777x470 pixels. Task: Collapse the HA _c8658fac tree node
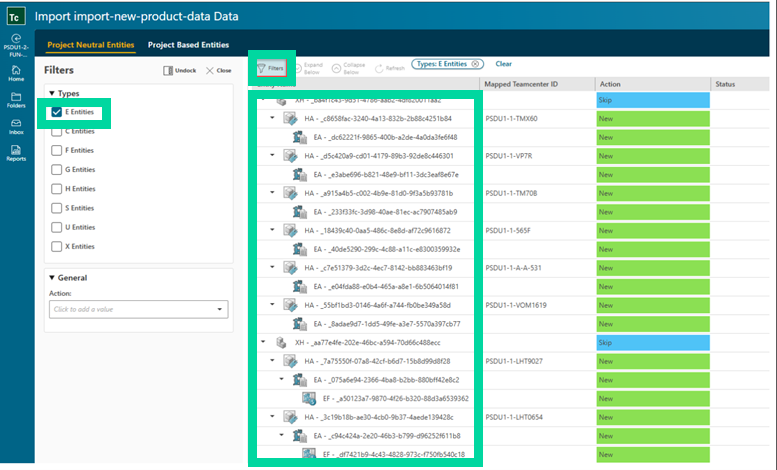[273, 118]
